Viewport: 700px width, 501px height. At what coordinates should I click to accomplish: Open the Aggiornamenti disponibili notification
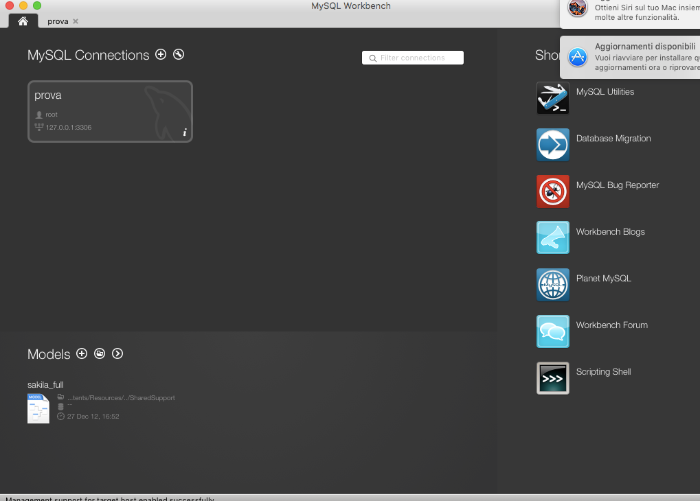pyautogui.click(x=630, y=58)
